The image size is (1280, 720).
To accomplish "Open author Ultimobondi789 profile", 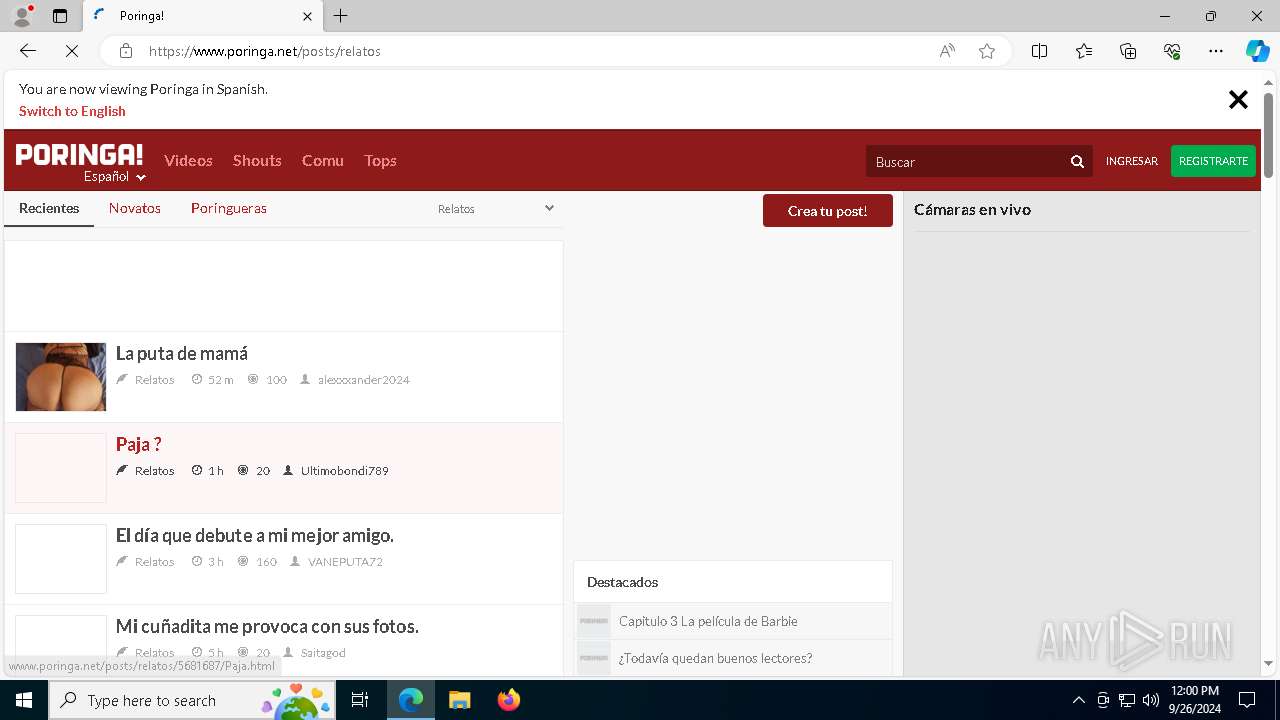I will click(344, 471).
